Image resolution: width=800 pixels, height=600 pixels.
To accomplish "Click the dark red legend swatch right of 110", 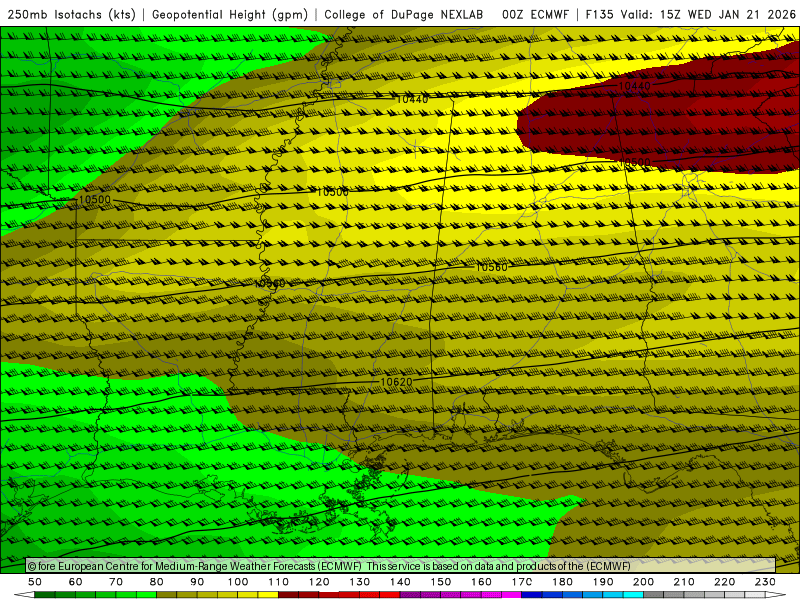I will pos(288,595).
